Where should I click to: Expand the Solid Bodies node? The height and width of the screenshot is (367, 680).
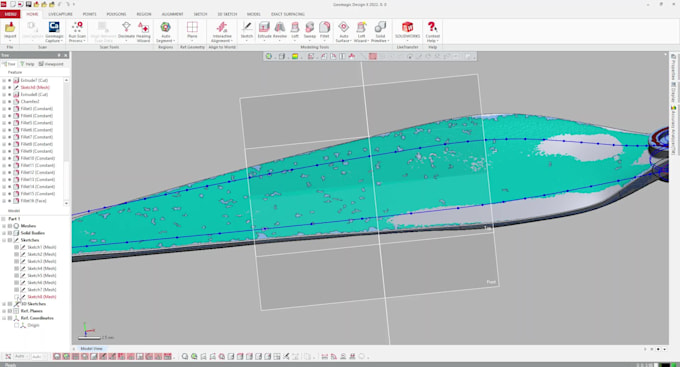[4, 233]
